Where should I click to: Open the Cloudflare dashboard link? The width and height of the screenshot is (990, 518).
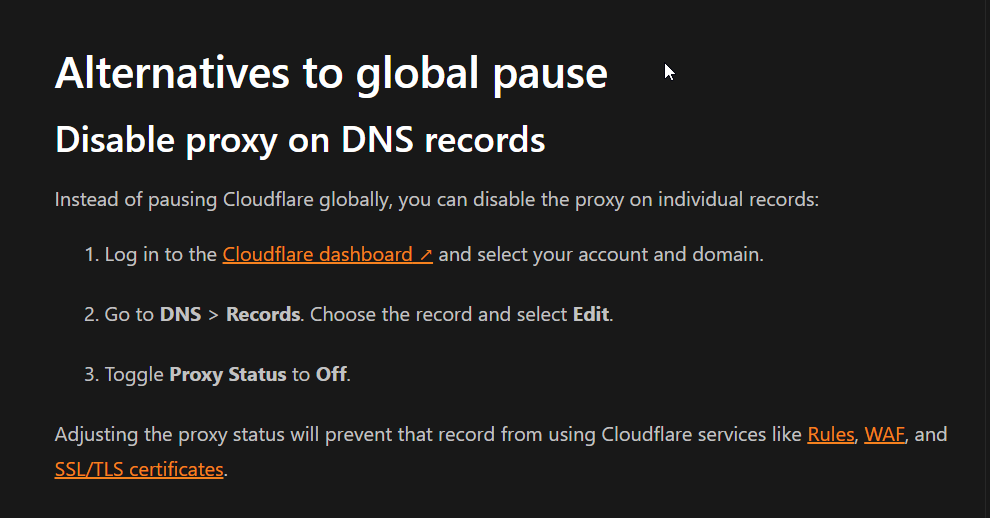tap(327, 255)
